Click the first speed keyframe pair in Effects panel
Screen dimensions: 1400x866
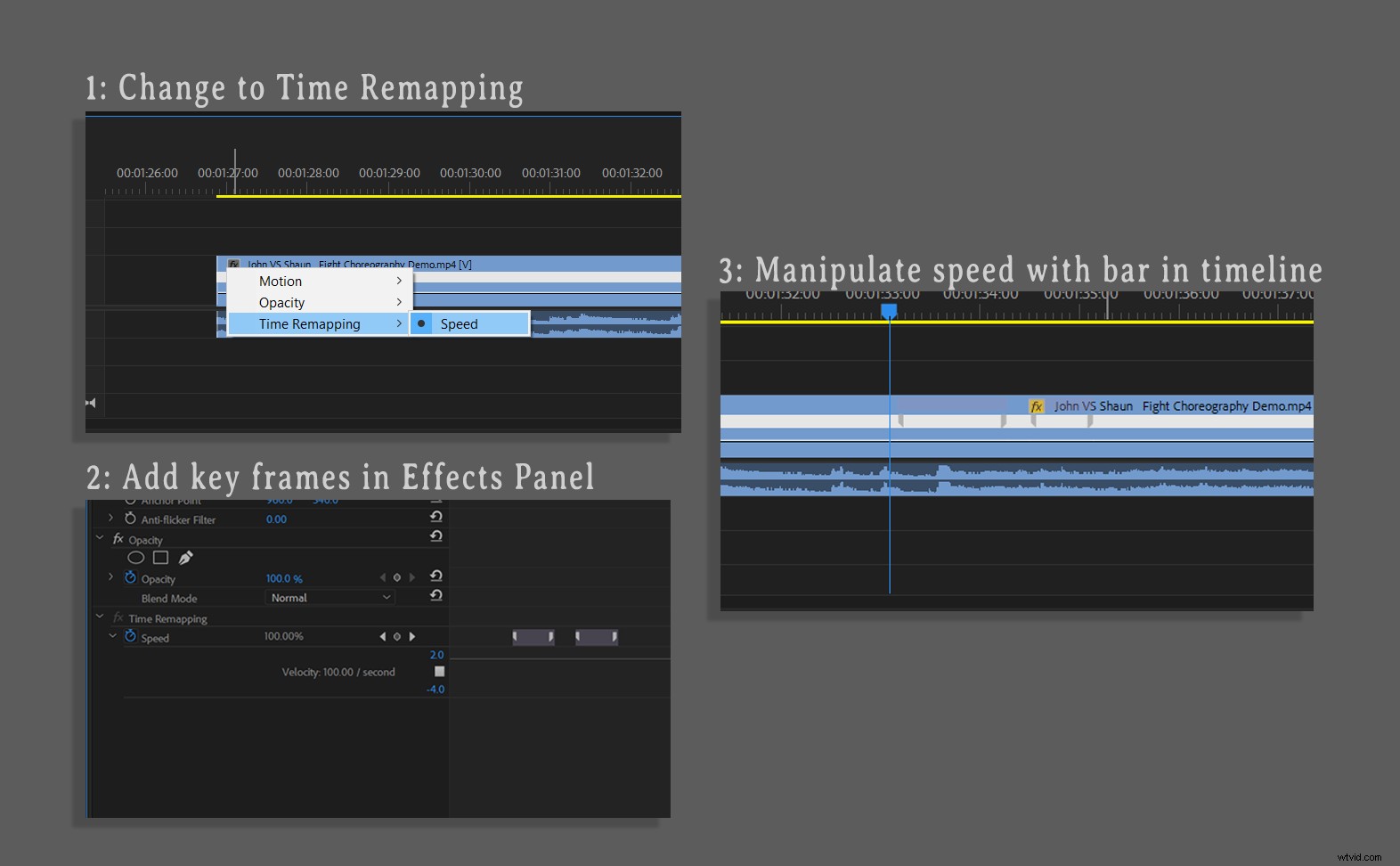(x=533, y=637)
